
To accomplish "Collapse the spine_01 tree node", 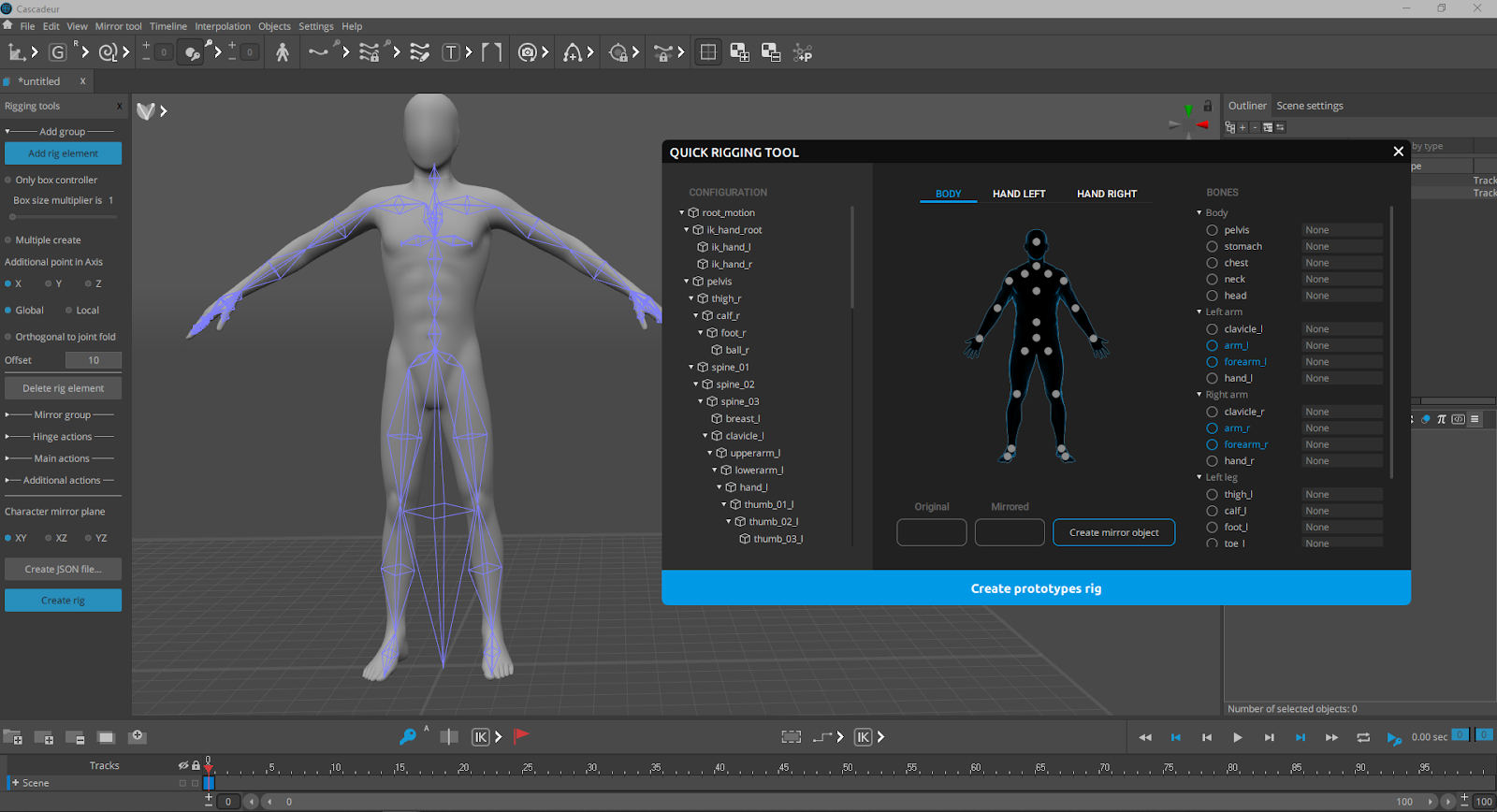I will click(691, 368).
